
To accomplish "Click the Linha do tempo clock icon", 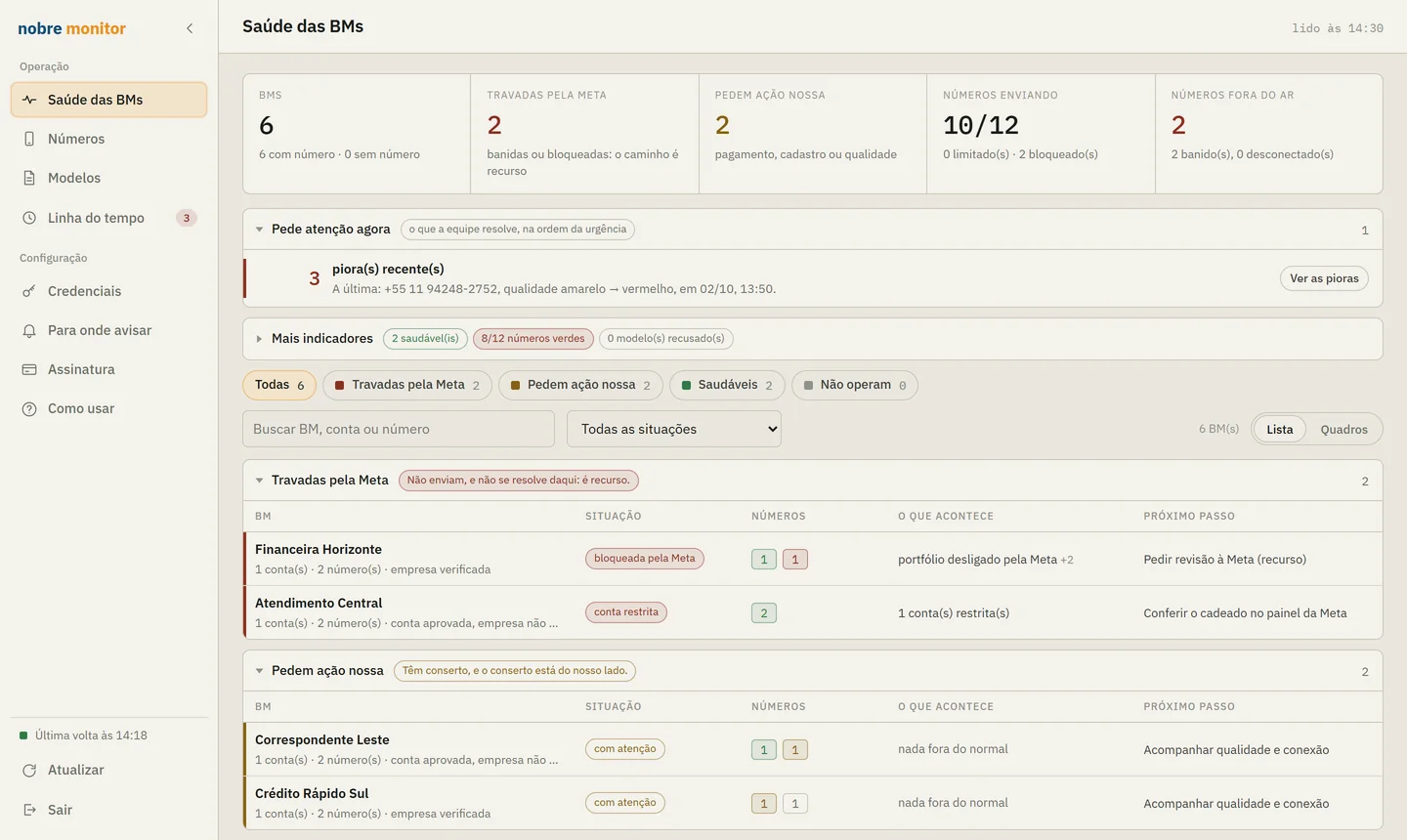I will click(x=29, y=218).
